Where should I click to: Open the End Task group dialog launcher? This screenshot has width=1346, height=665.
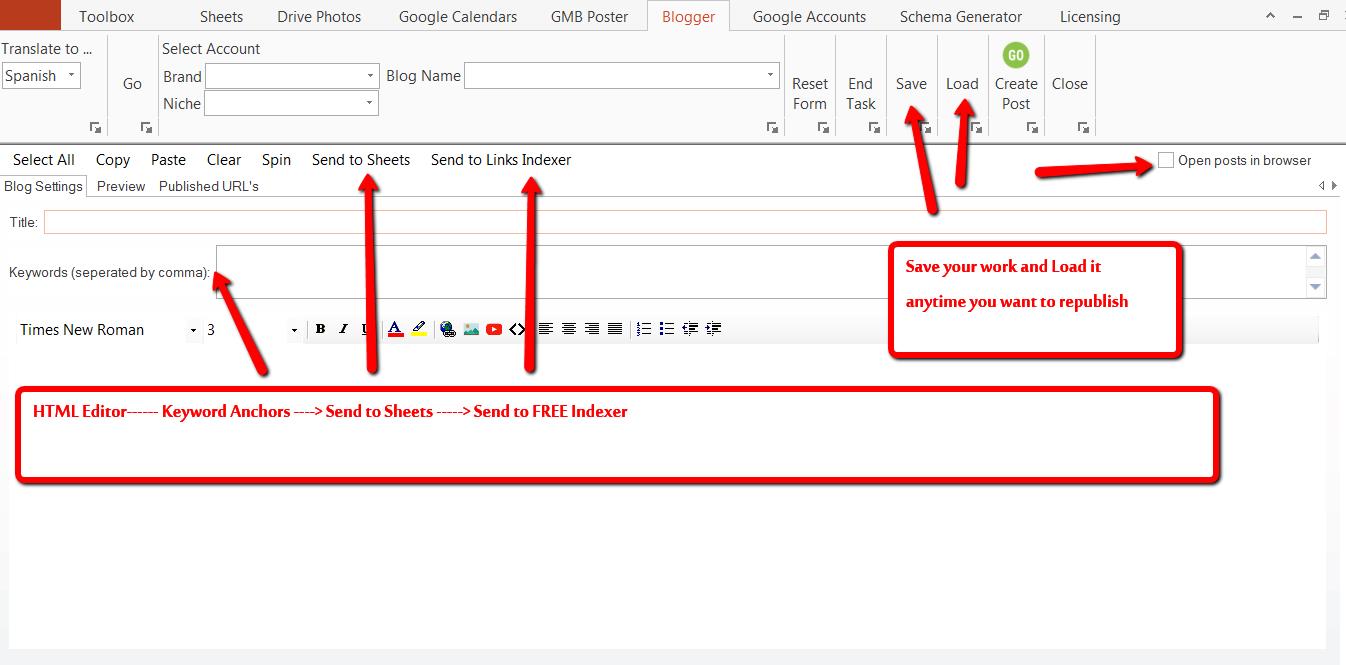[874, 128]
